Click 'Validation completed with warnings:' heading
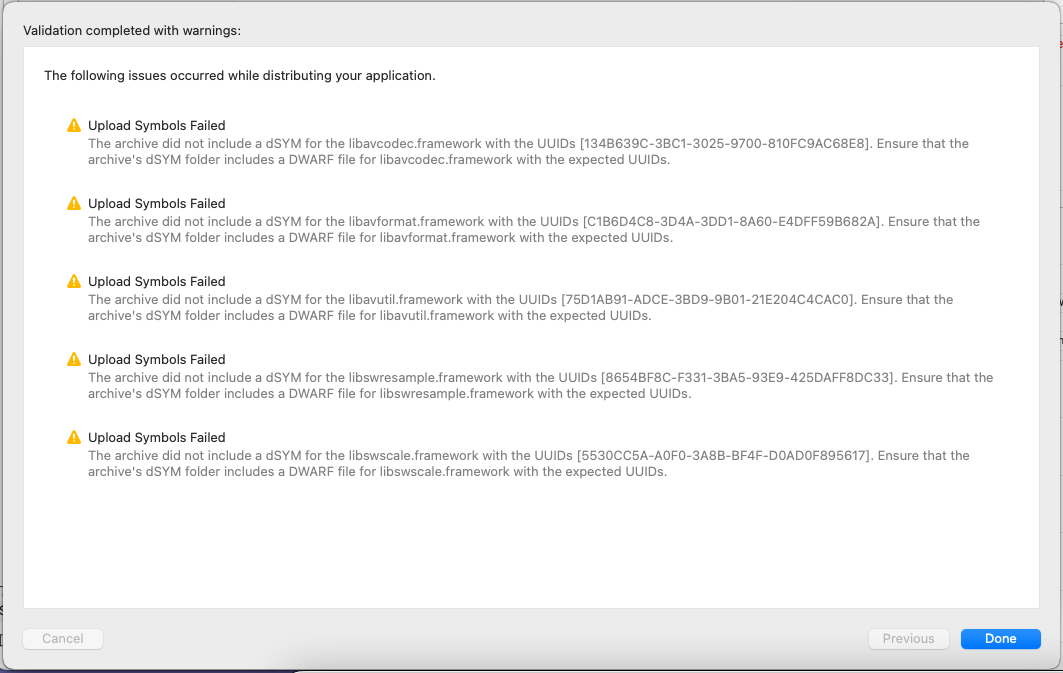 pyautogui.click(x=132, y=30)
